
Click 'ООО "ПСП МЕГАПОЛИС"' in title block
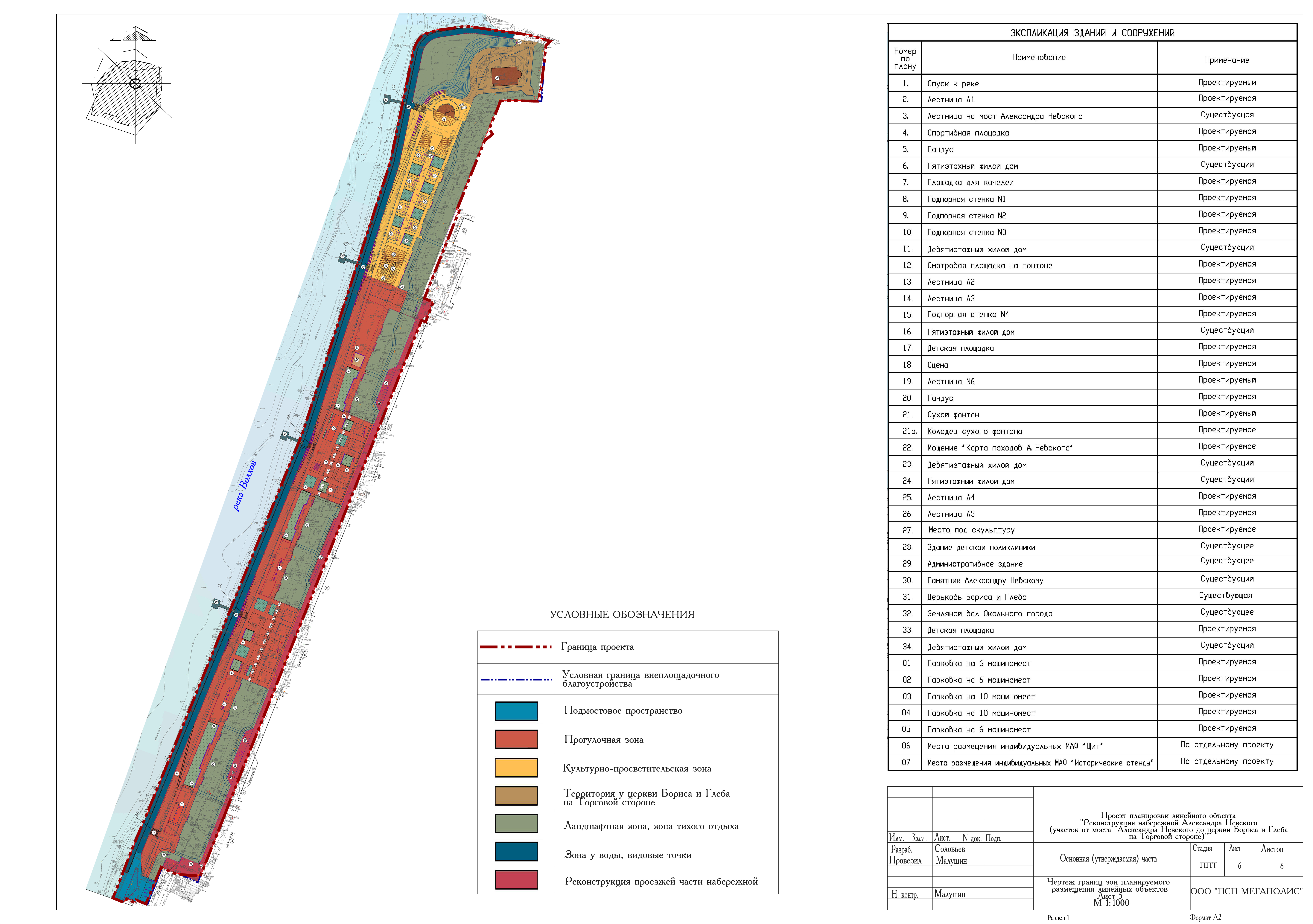click(x=1247, y=891)
